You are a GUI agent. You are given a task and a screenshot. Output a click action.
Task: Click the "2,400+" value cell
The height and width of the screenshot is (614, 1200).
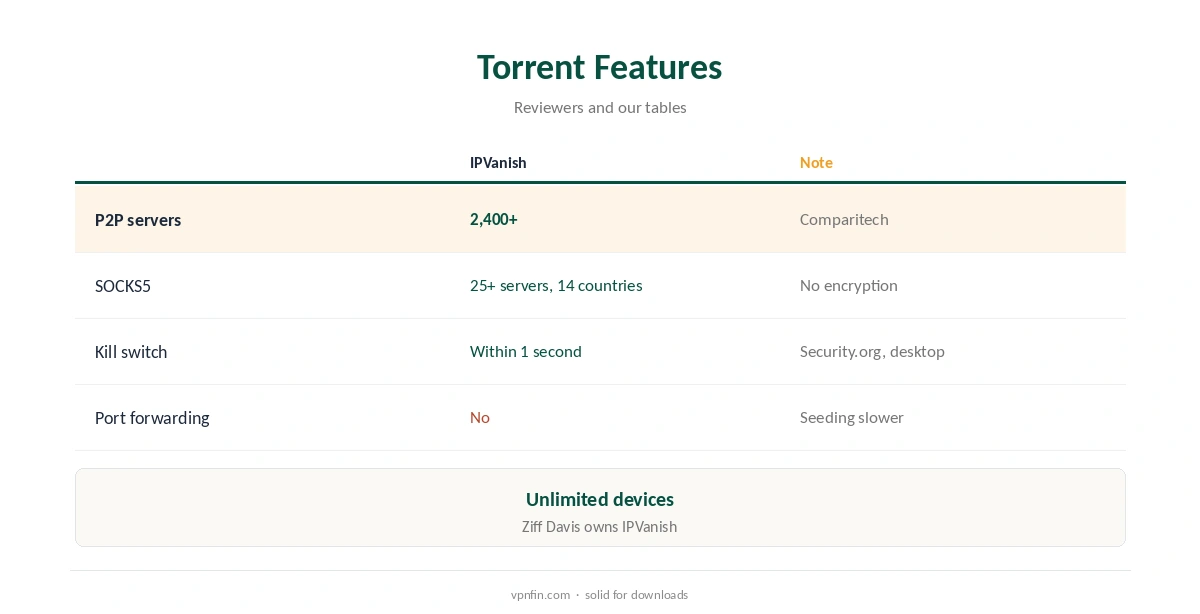click(x=494, y=220)
